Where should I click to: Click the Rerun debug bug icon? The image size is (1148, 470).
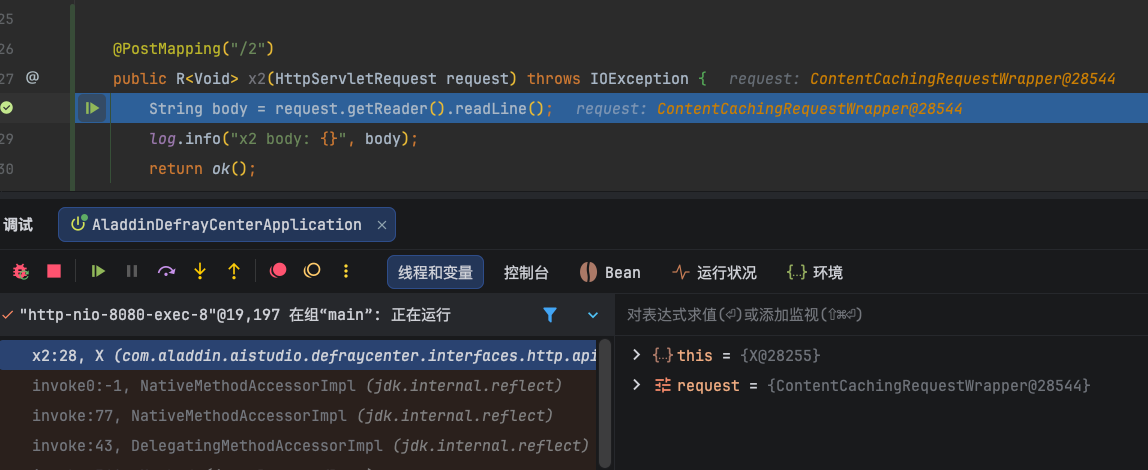19,271
